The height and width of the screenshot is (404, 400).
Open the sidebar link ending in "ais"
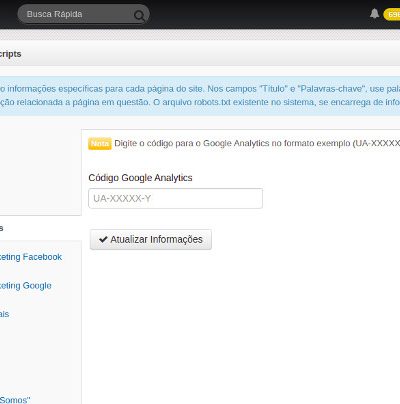click(4, 314)
